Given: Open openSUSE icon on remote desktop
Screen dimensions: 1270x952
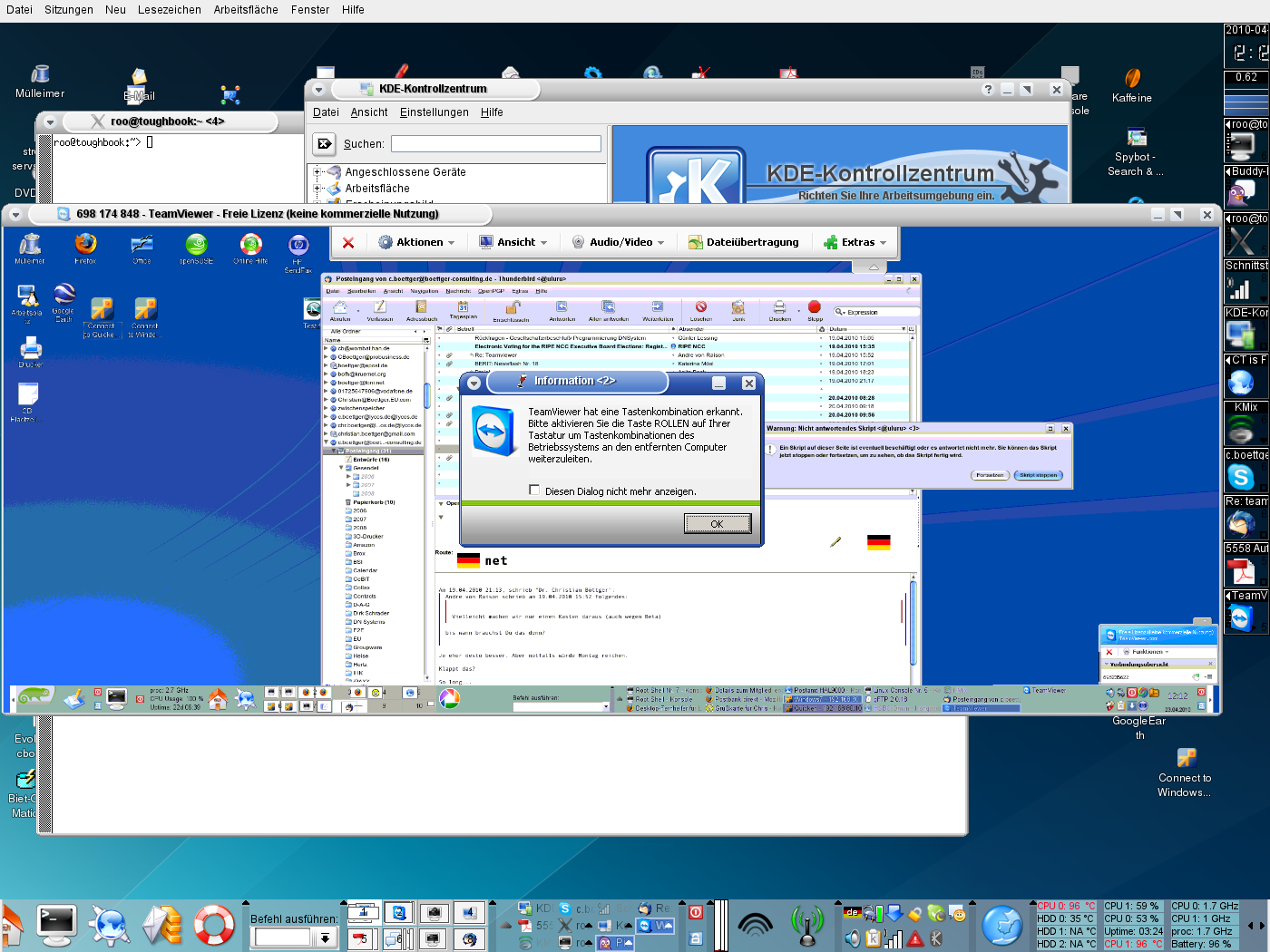Looking at the screenshot, I should [x=196, y=248].
